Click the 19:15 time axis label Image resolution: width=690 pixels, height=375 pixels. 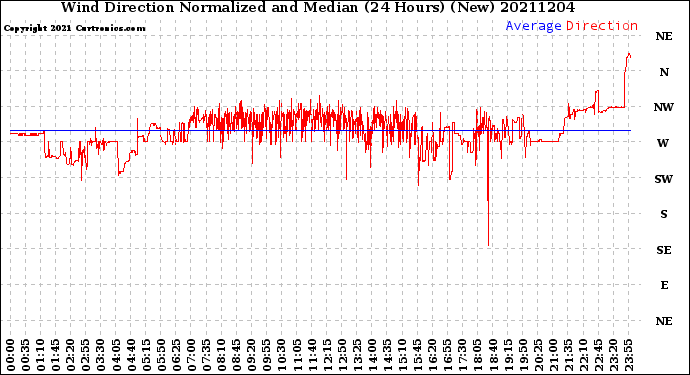coord(507,355)
